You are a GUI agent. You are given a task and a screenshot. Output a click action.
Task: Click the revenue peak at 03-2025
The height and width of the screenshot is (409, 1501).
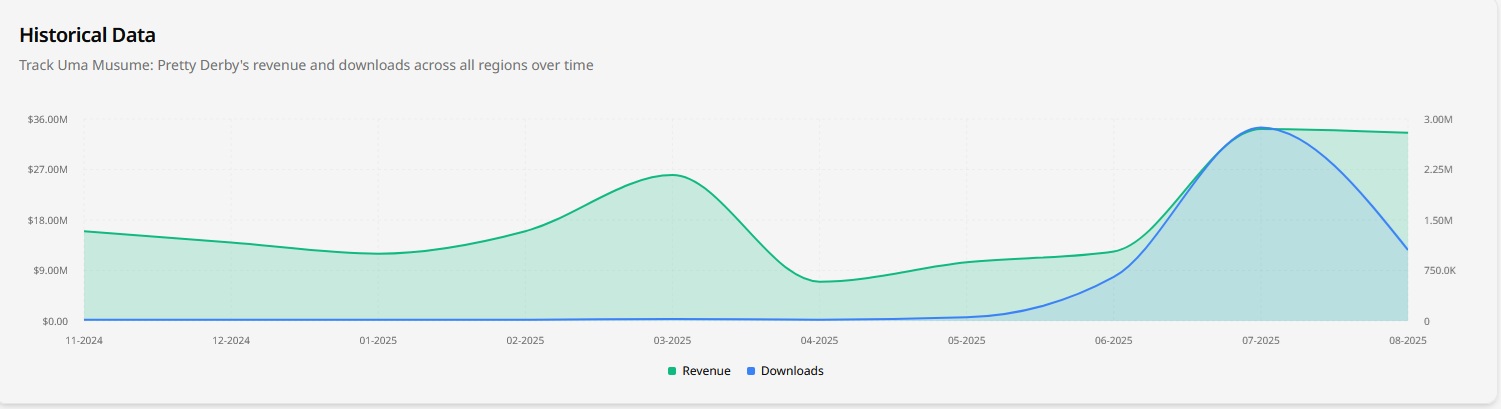coord(672,175)
